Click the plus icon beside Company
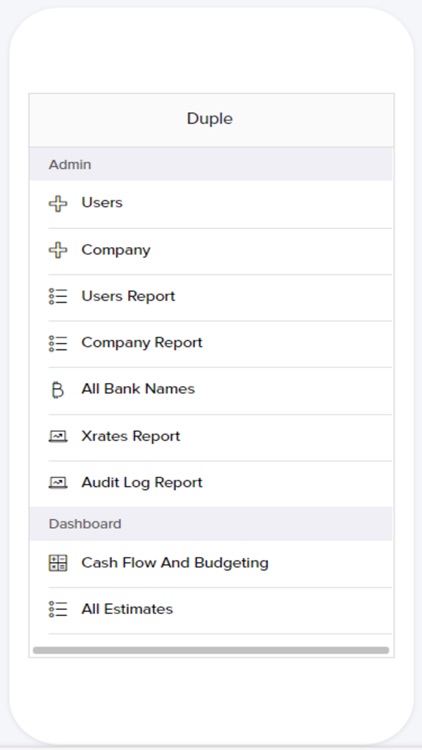The image size is (422, 750). 58,250
